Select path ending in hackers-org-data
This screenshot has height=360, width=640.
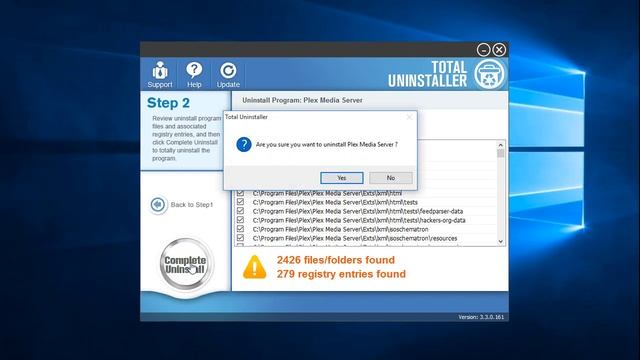click(x=359, y=220)
